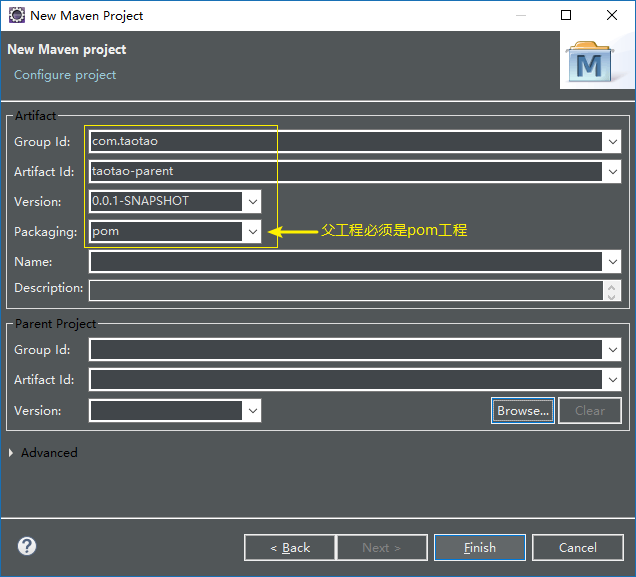Open the Packaging dropdown arrow
This screenshot has width=636, height=577.
pyautogui.click(x=253, y=232)
